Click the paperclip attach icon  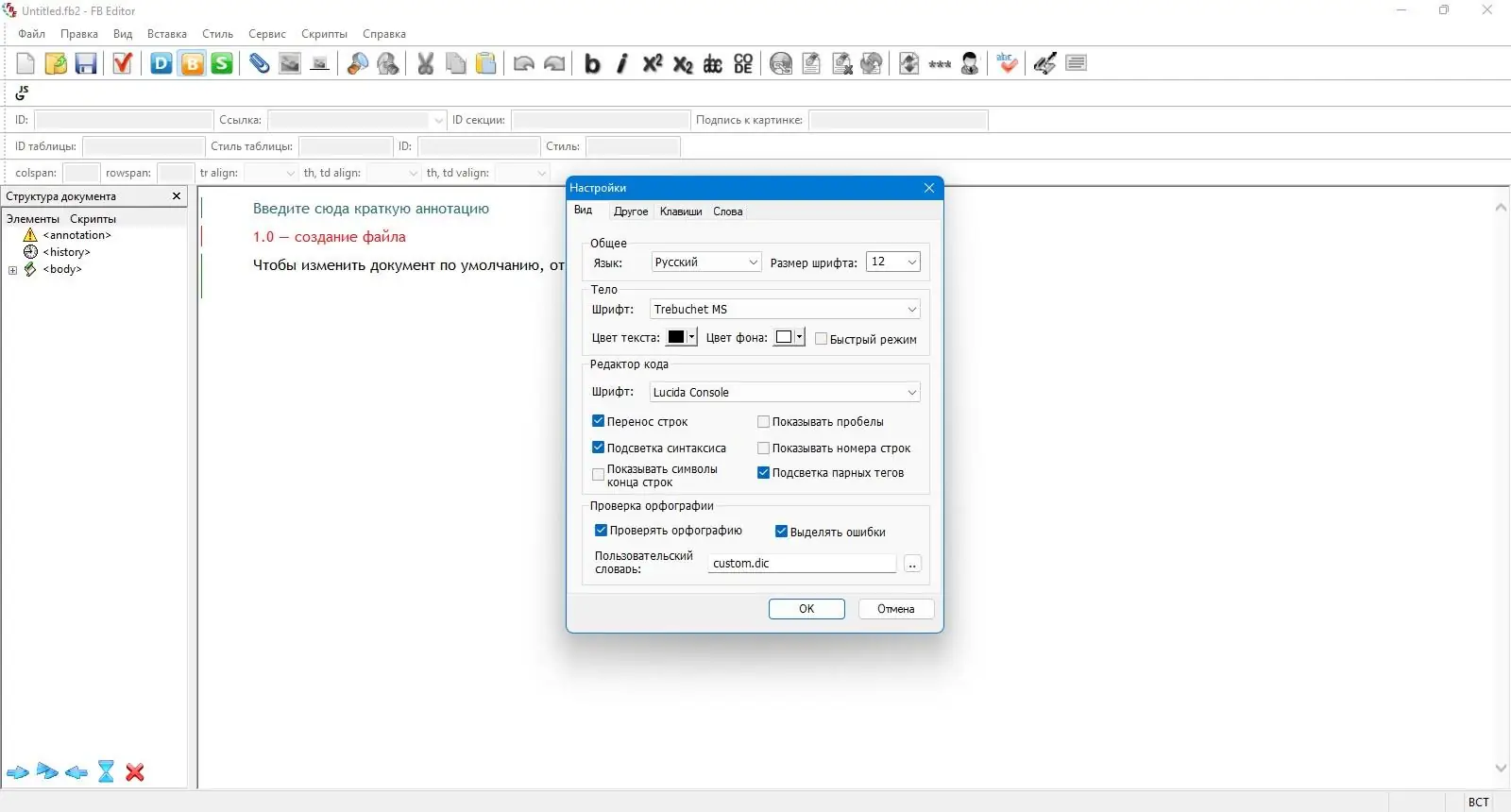click(259, 63)
